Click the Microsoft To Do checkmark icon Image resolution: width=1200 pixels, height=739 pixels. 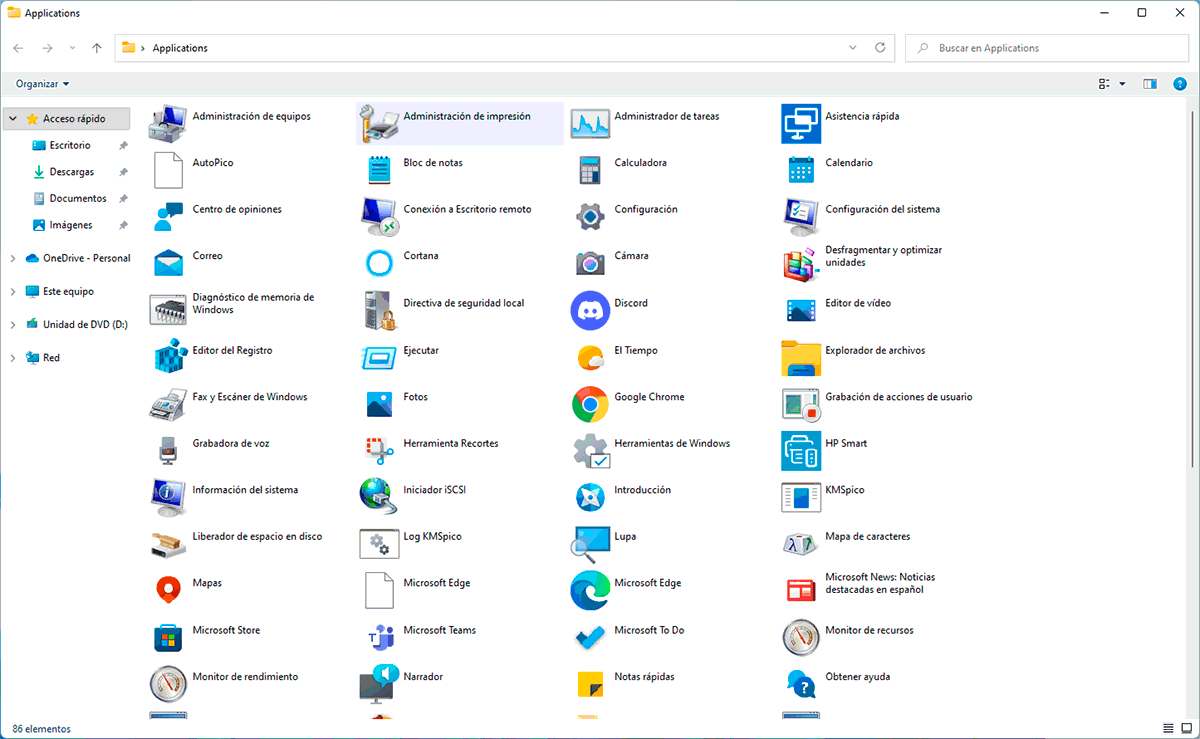(590, 637)
